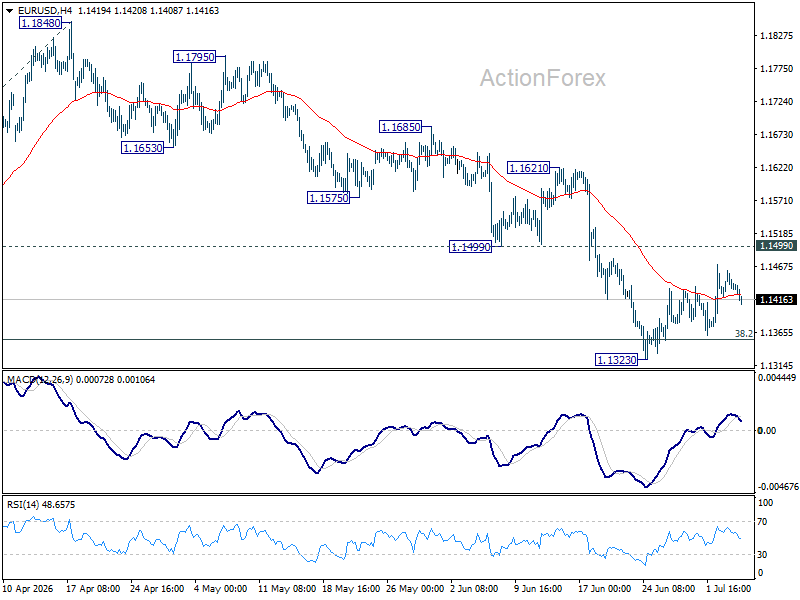Select the 1.18480 high price label
The width and height of the screenshot is (800, 600).
[41, 23]
